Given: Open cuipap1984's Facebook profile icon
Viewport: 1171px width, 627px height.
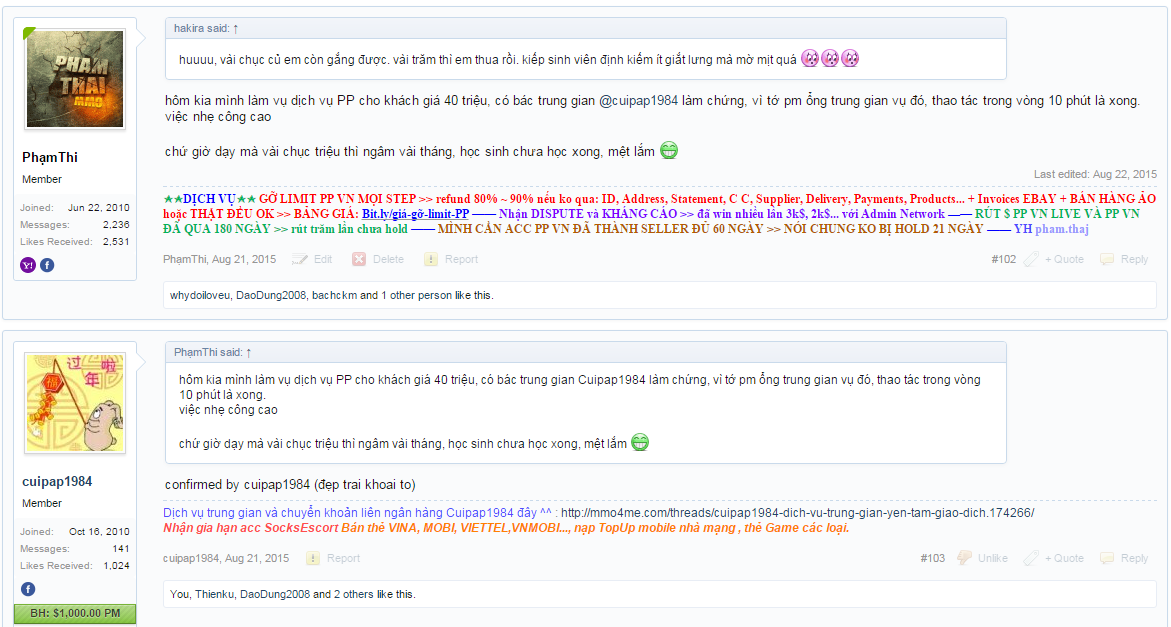Looking at the screenshot, I should click(x=28, y=589).
